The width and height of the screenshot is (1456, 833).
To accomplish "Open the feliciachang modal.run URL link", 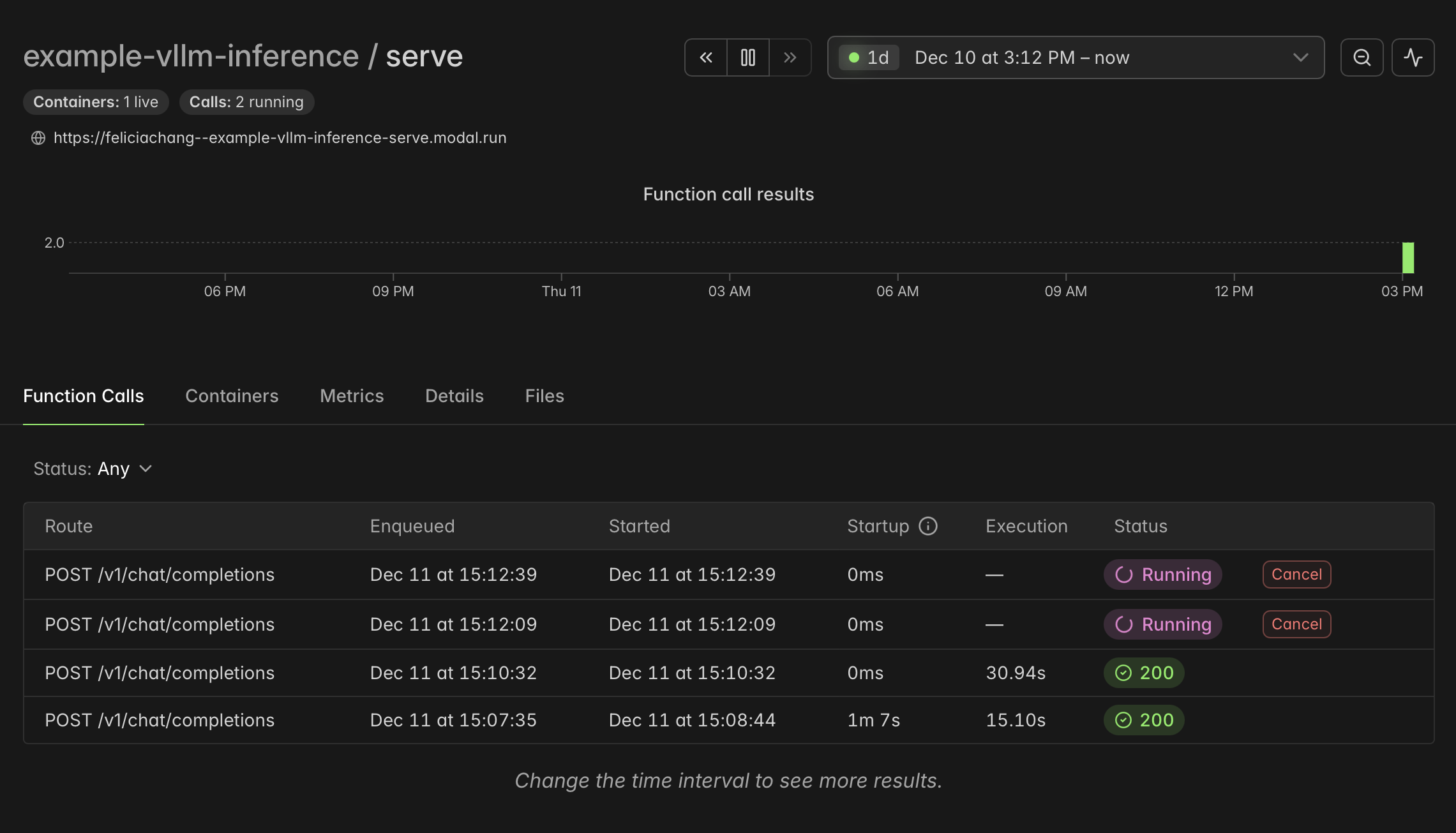I will [x=280, y=137].
